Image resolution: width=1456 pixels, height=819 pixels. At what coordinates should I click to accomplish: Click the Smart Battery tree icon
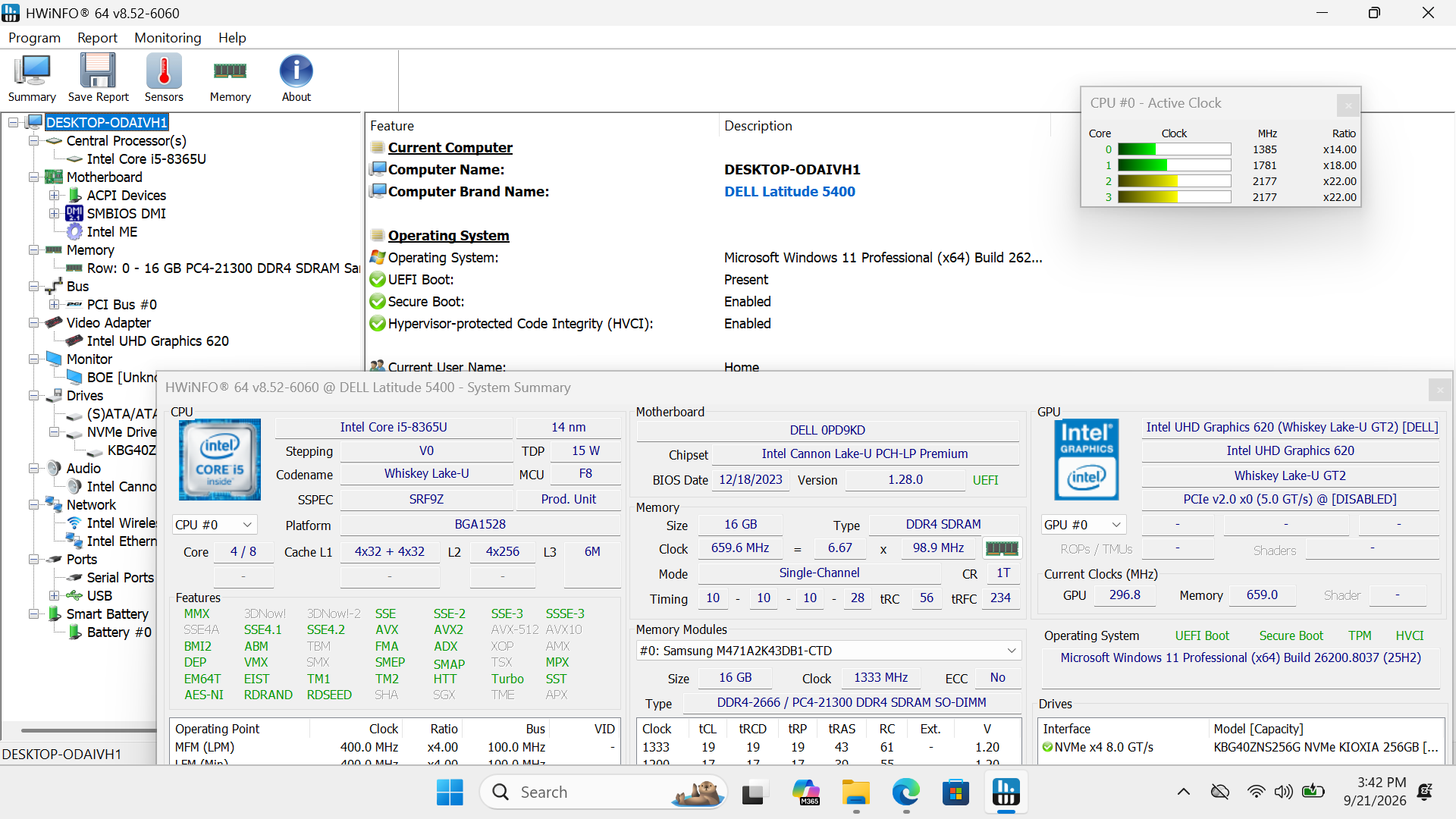(x=54, y=614)
